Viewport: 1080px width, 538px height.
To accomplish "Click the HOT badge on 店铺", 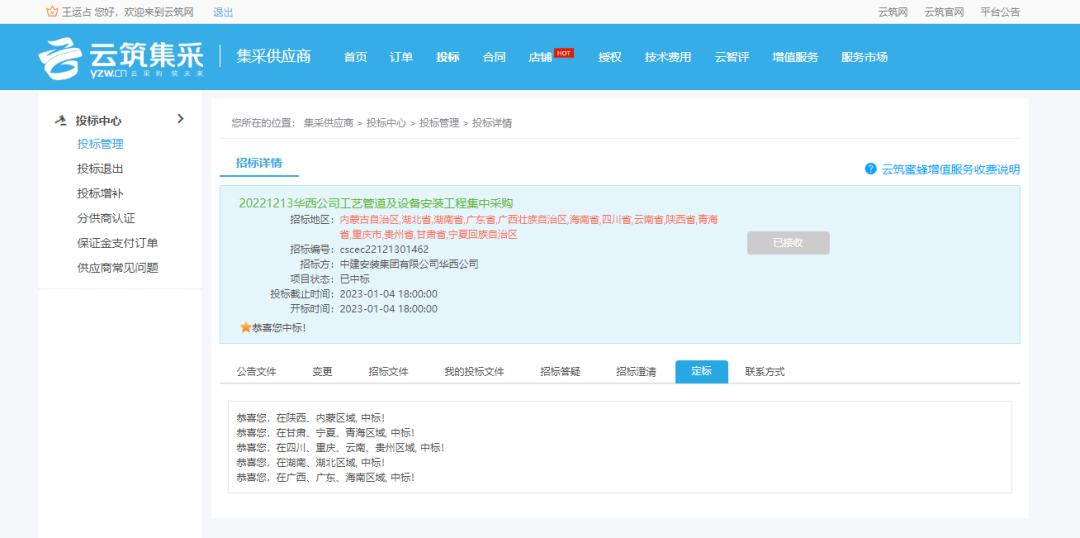I will pyautogui.click(x=564, y=52).
